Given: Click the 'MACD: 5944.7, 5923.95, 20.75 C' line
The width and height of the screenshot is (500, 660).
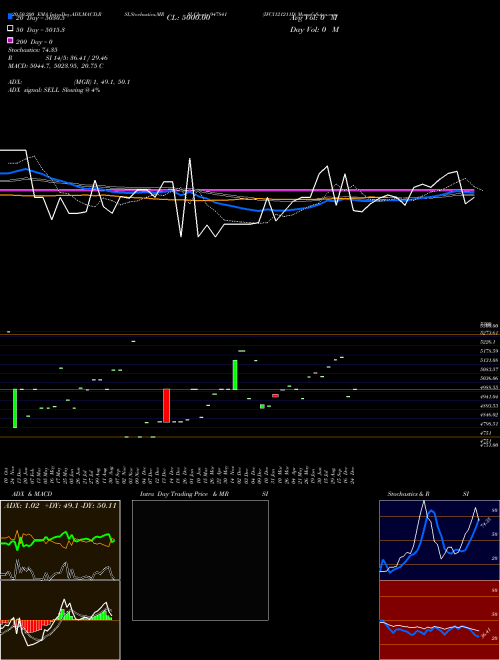Looking at the screenshot, I should (x=56, y=66).
